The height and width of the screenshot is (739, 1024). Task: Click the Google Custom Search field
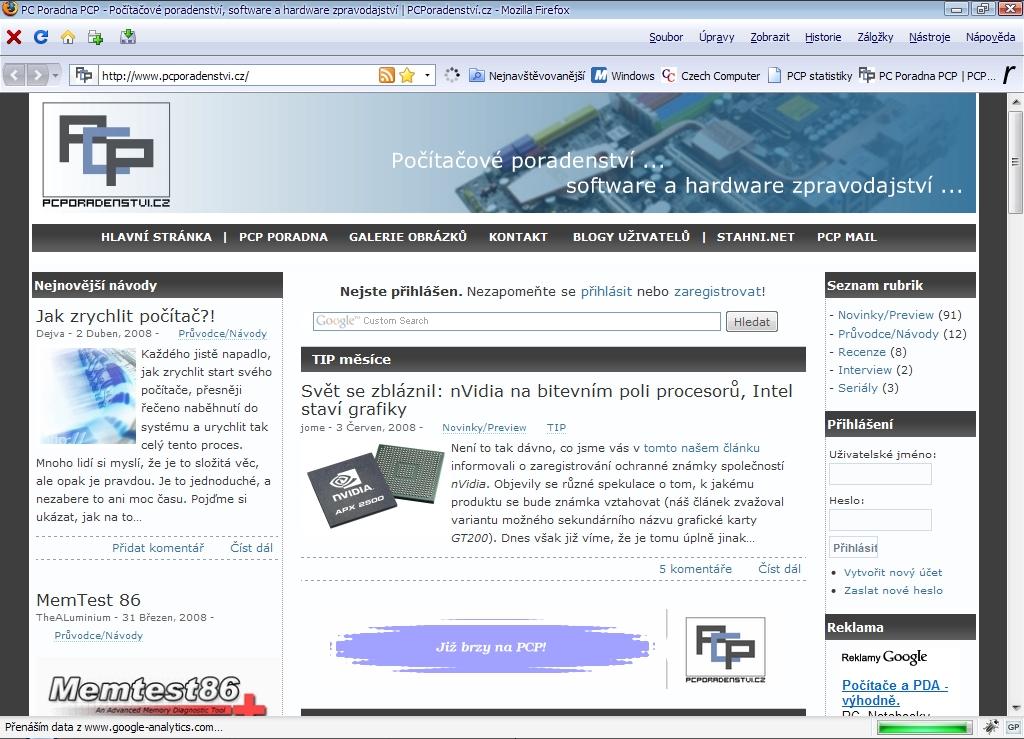517,321
